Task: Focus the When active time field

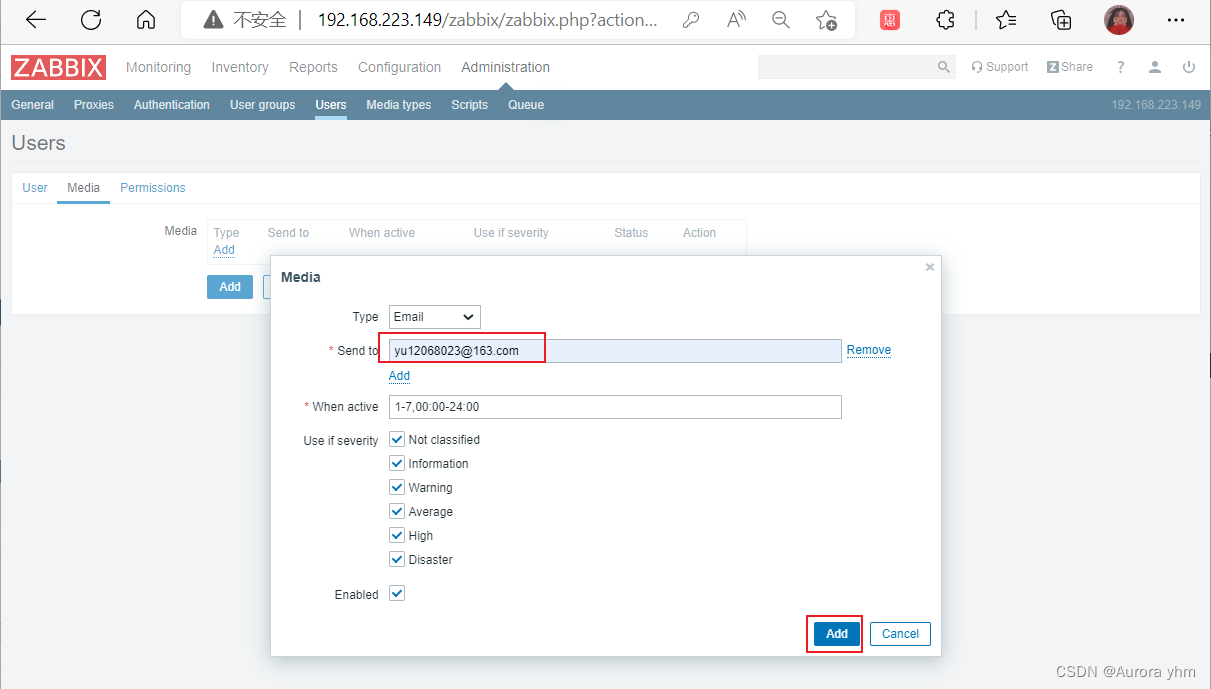Action: (x=615, y=407)
